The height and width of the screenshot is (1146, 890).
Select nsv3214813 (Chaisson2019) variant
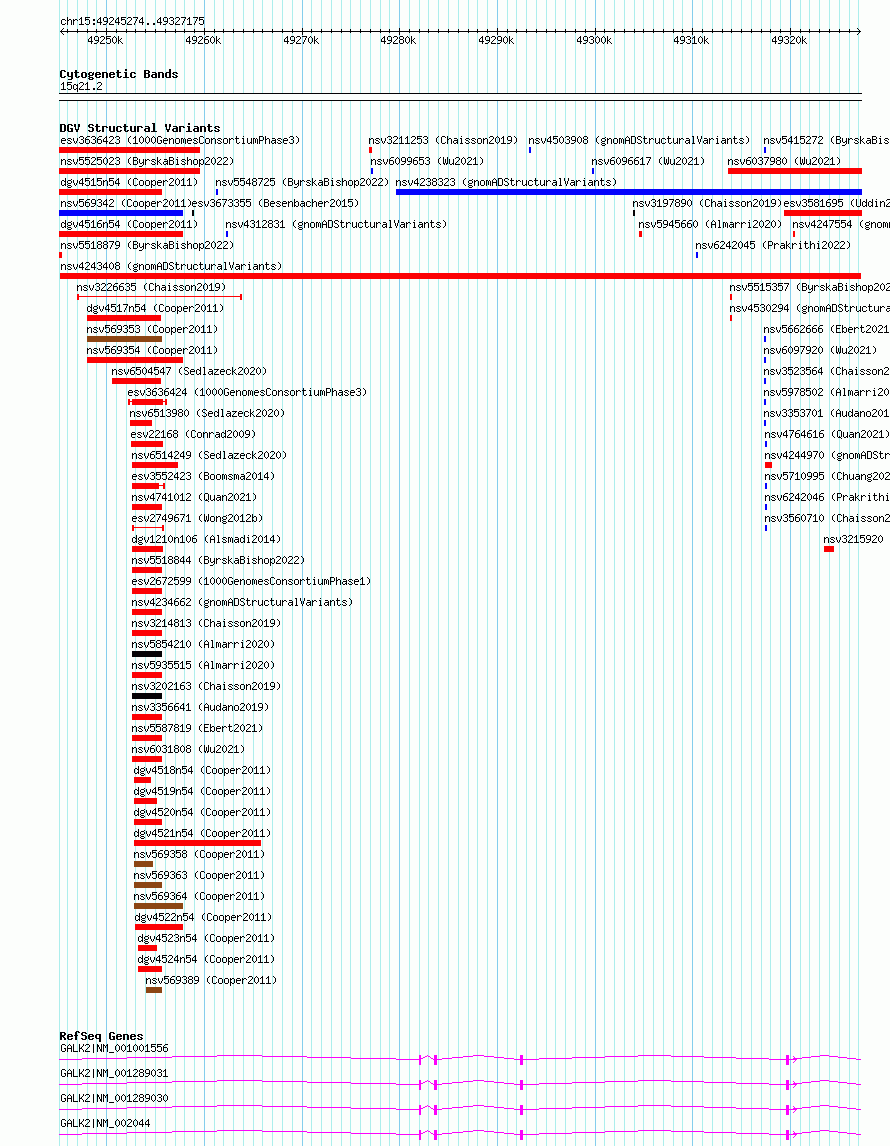click(206, 623)
